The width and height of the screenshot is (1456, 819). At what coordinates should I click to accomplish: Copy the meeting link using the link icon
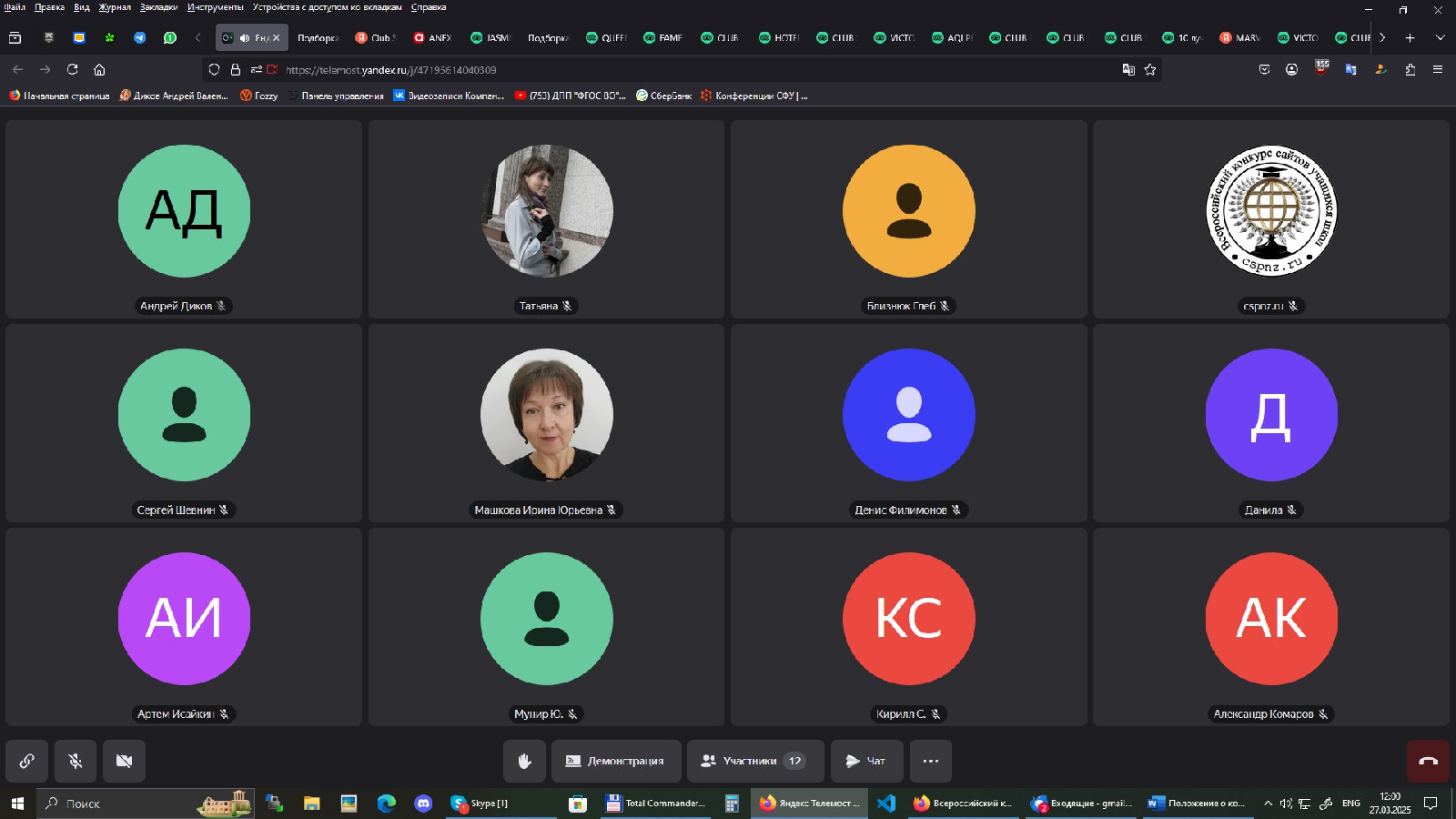[x=25, y=761]
